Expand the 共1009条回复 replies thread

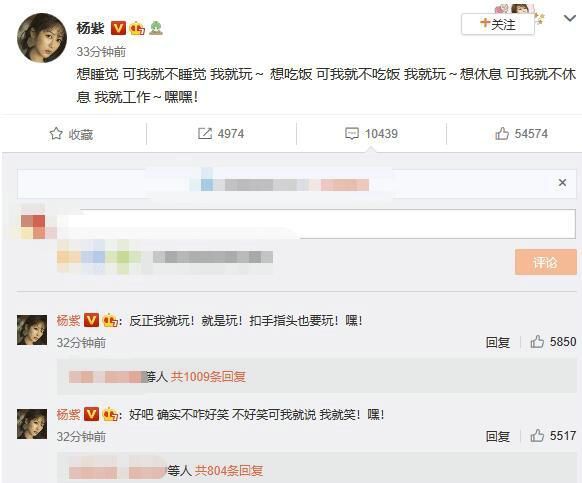click(208, 377)
